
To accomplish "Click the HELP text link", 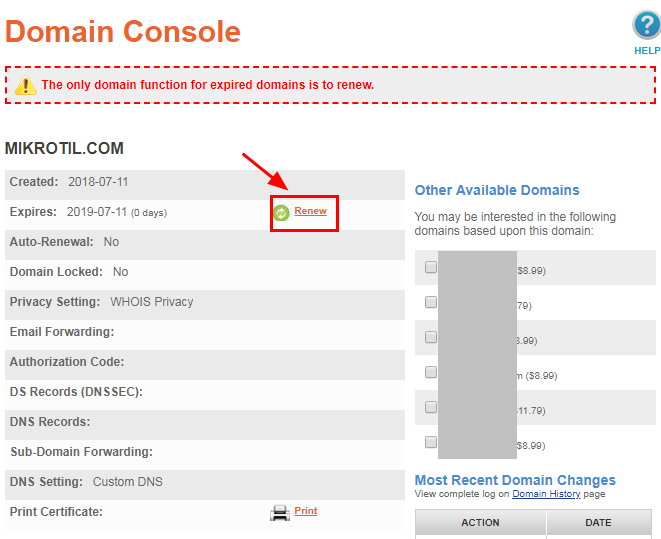I will click(647, 51).
